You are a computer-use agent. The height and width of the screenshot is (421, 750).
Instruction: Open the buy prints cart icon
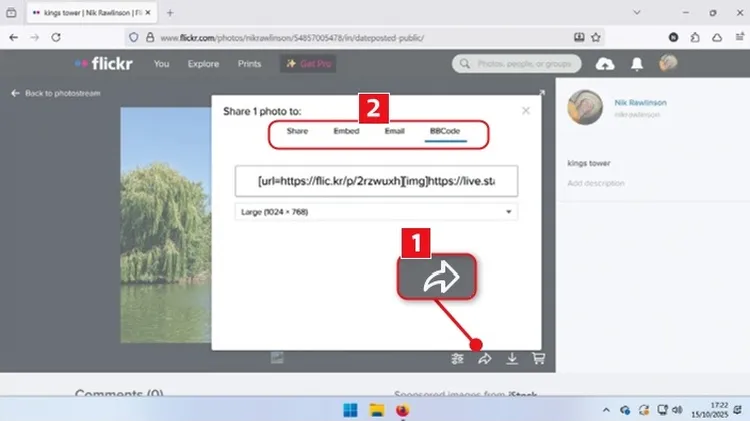(x=538, y=358)
